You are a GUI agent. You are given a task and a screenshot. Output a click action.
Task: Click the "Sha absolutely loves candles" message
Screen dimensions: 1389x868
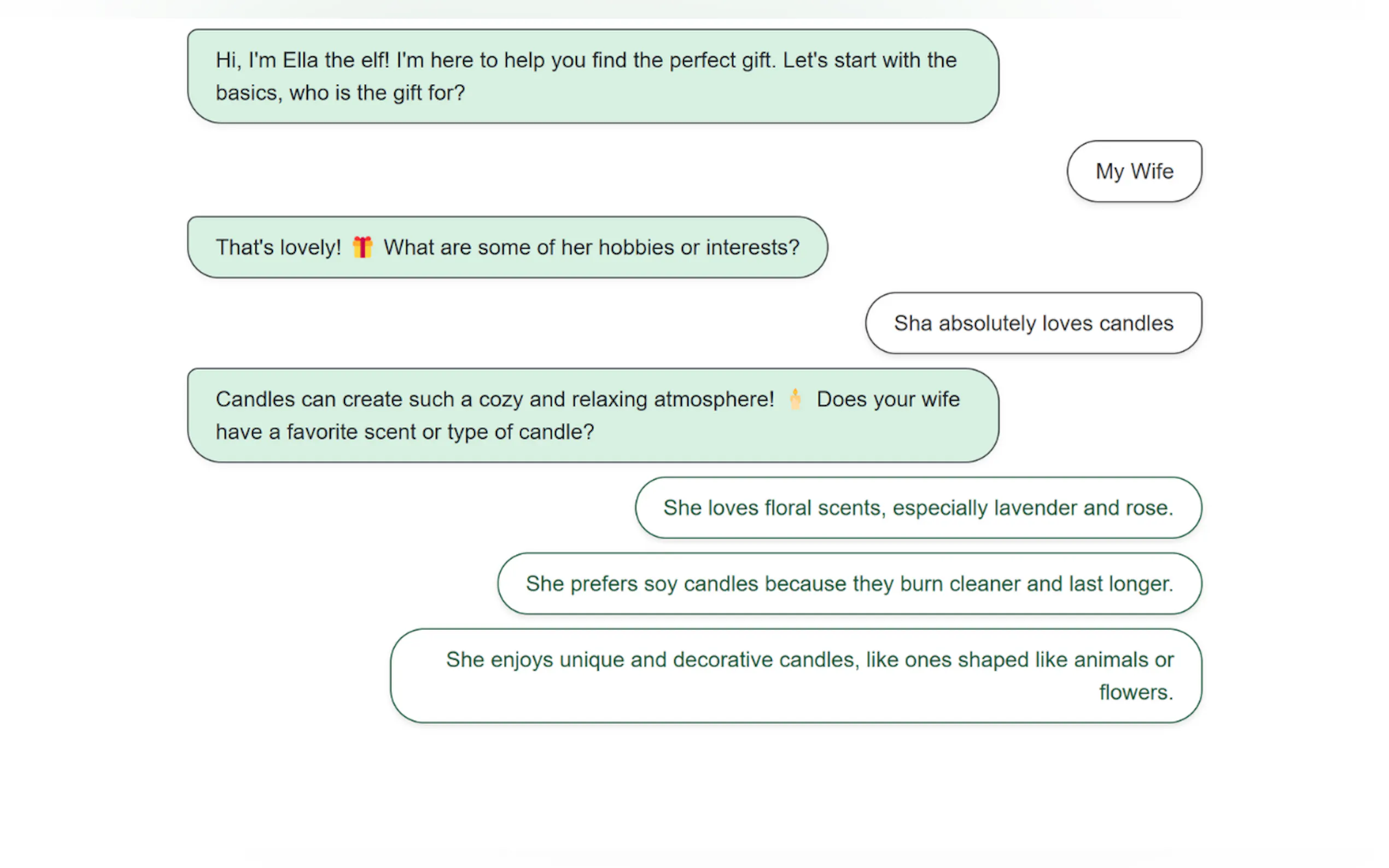[x=1032, y=323]
